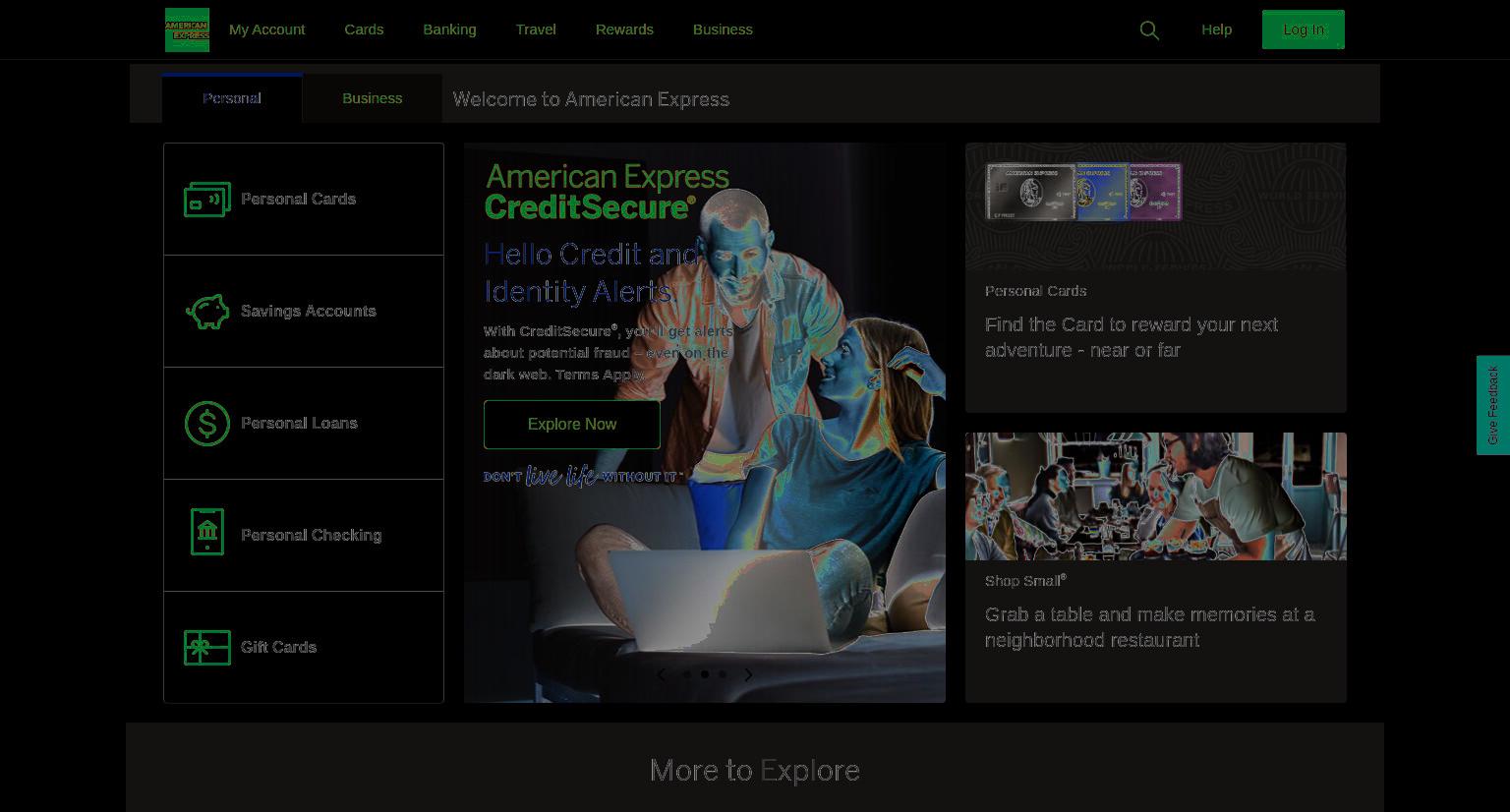This screenshot has height=812, width=1510.
Task: Click 'Personal Cards' label in right promo card
Action: click(x=1035, y=291)
